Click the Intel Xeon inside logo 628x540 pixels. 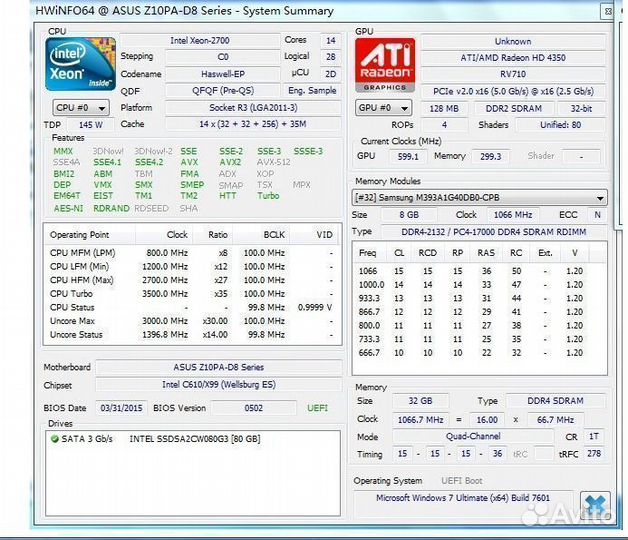point(81,64)
